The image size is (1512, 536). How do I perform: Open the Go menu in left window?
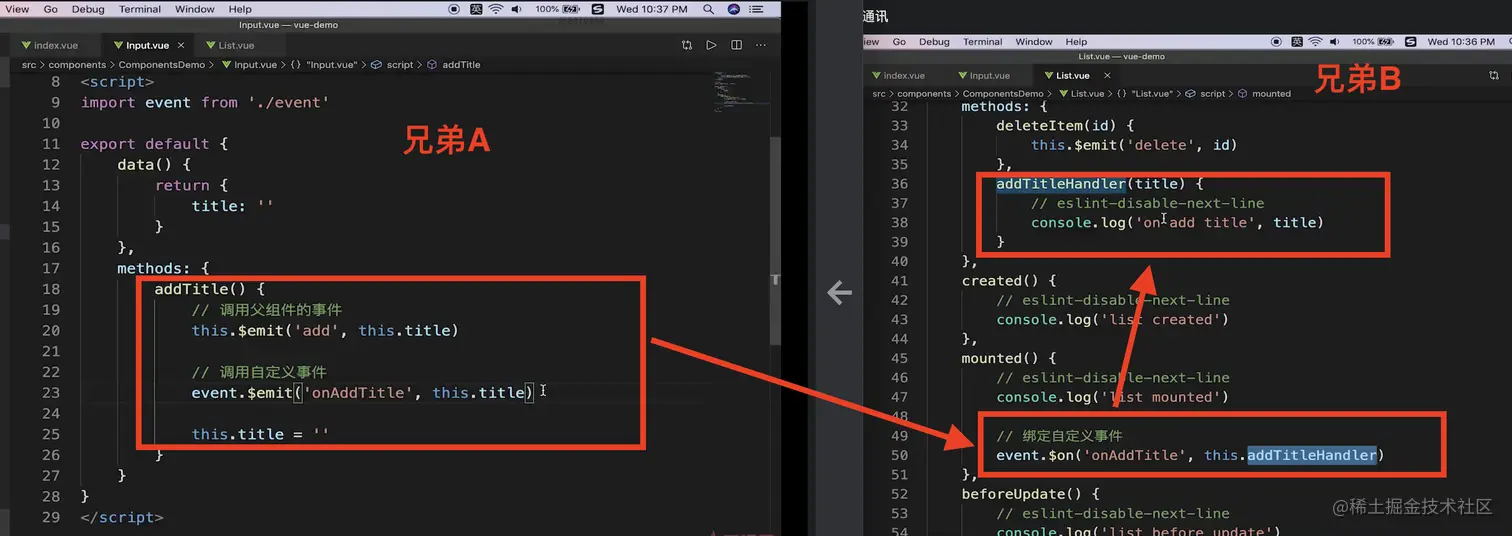pyautogui.click(x=50, y=9)
